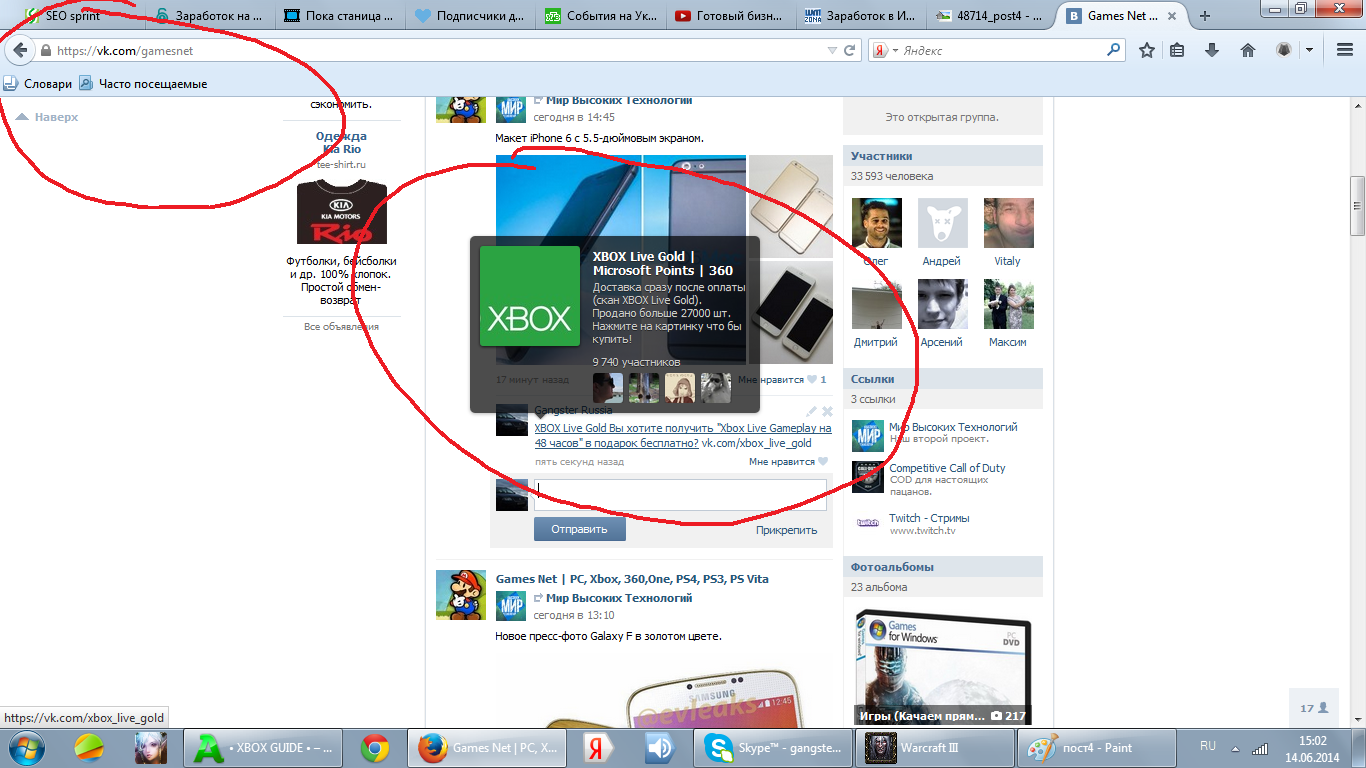
Task: Switch to the Paint window пост4
Action: pyautogui.click(x=1099, y=748)
